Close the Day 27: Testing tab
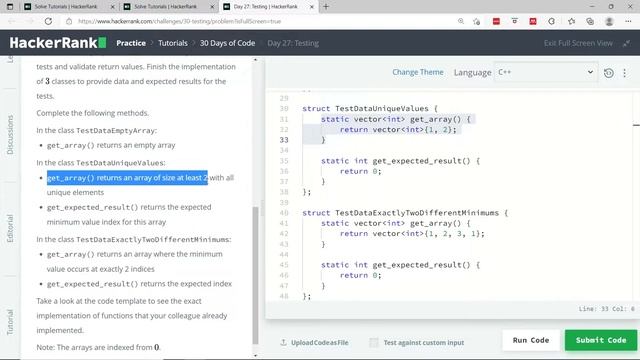Viewport: 640px width, 360px height. [x=312, y=7]
